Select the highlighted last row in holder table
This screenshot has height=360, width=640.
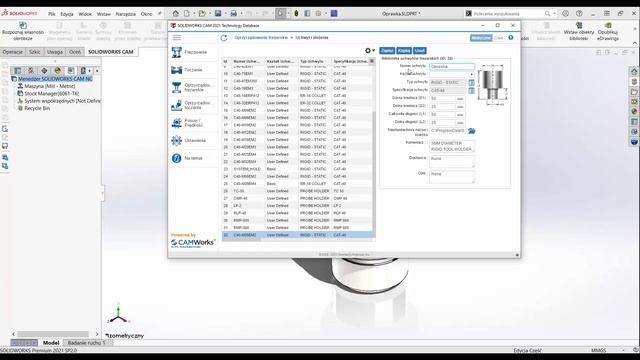(x=297, y=235)
